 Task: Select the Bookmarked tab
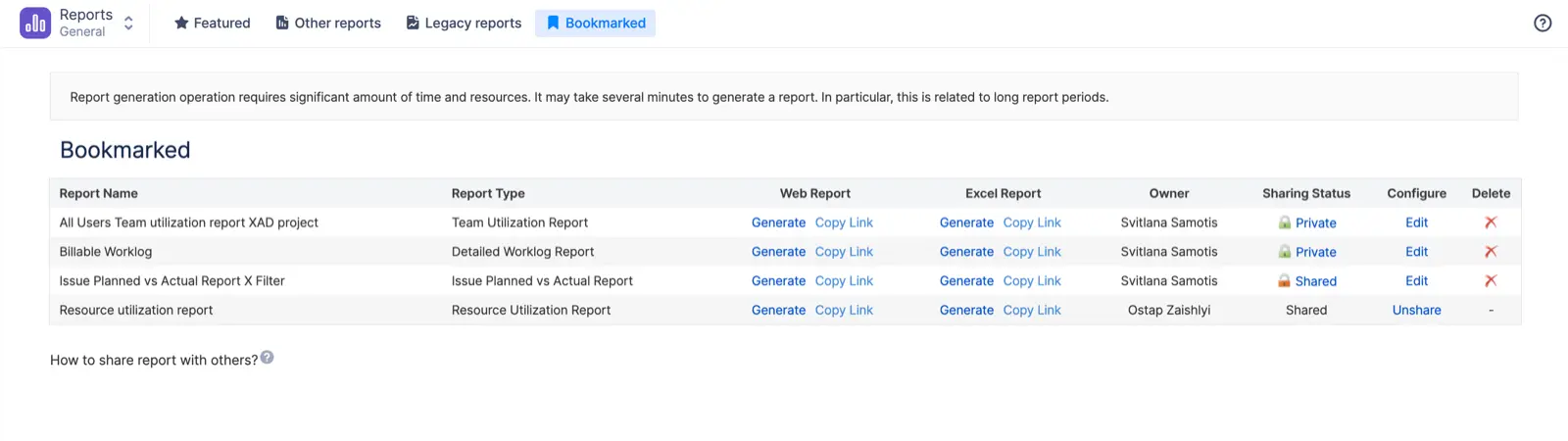pos(595,23)
